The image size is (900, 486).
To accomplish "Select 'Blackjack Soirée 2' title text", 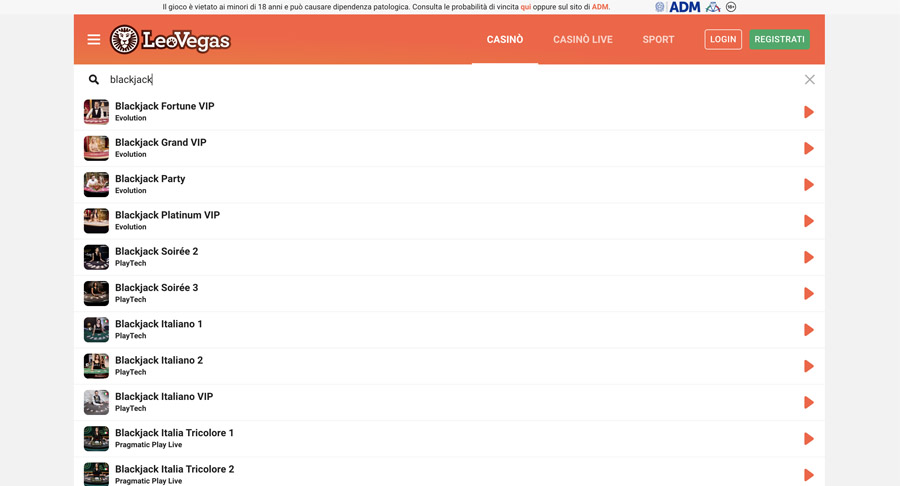I will (157, 251).
